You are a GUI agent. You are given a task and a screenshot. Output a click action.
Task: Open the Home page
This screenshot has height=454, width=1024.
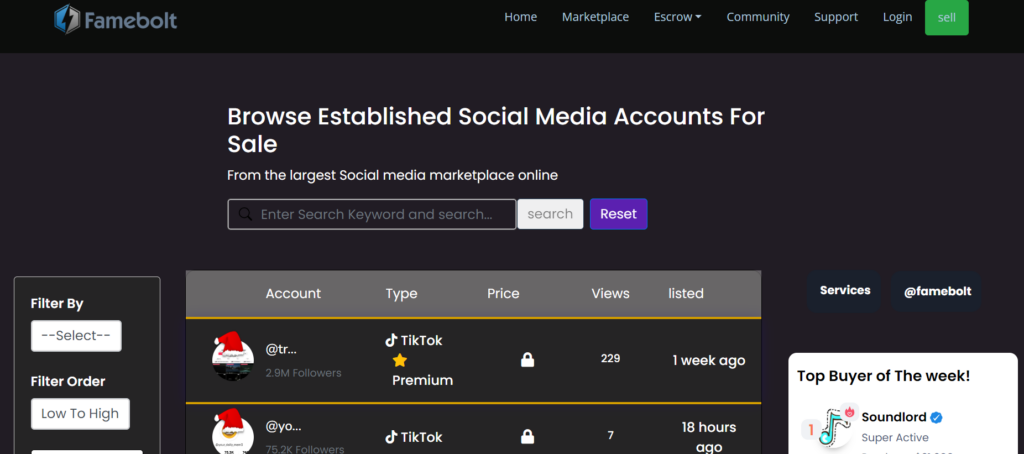[520, 17]
